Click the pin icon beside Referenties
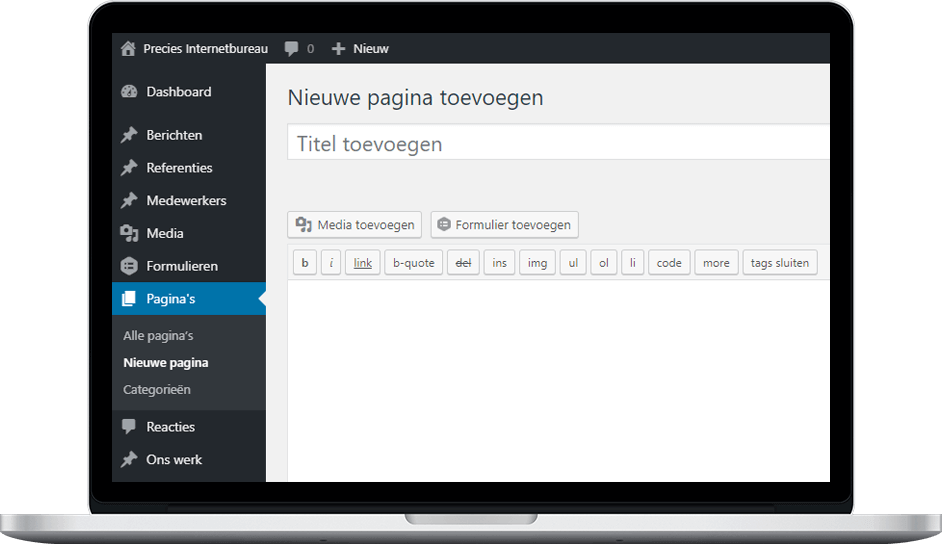Viewport: 942px width, 544px height. pos(129,168)
